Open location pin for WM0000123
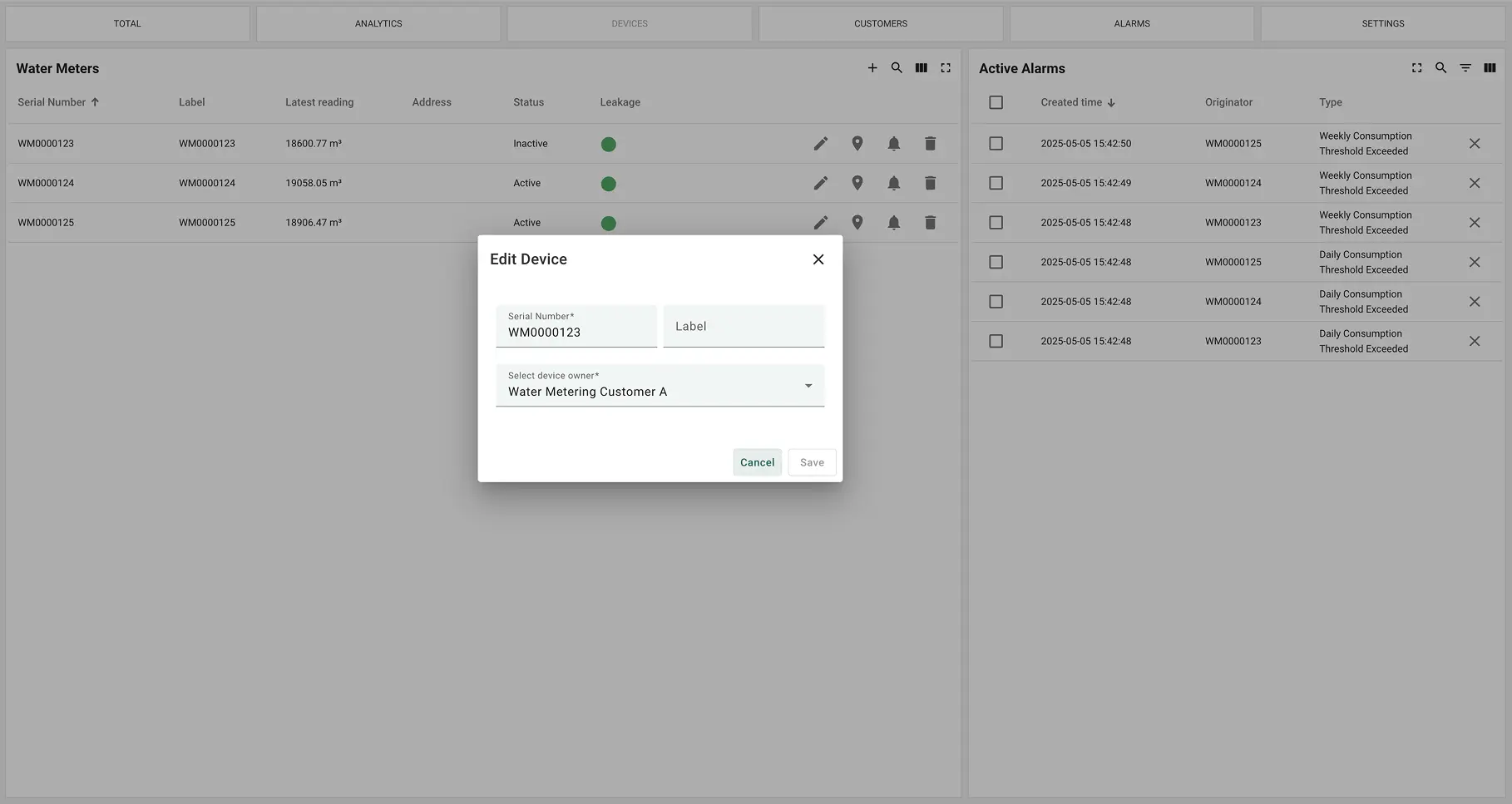 [857, 144]
